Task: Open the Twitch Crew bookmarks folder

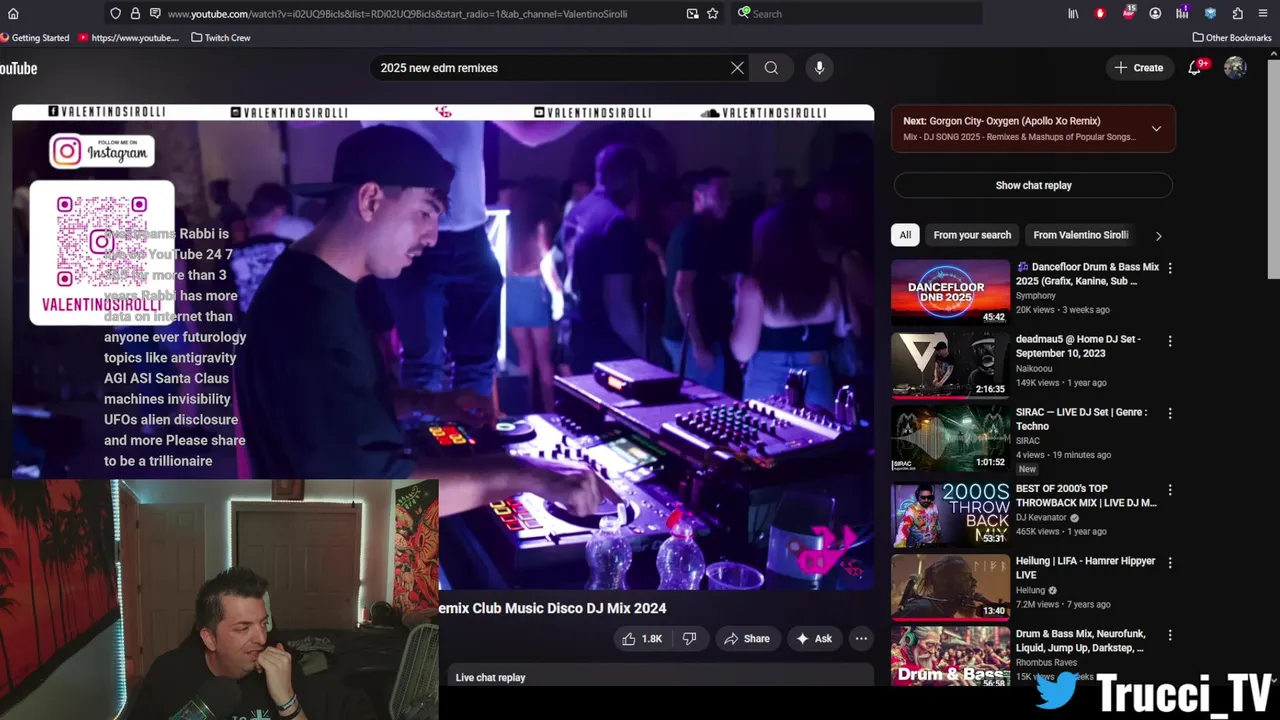Action: 221,38
